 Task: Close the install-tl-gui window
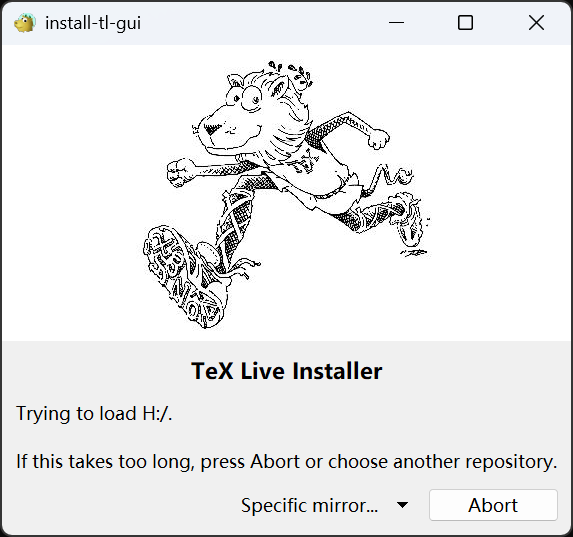tap(536, 23)
